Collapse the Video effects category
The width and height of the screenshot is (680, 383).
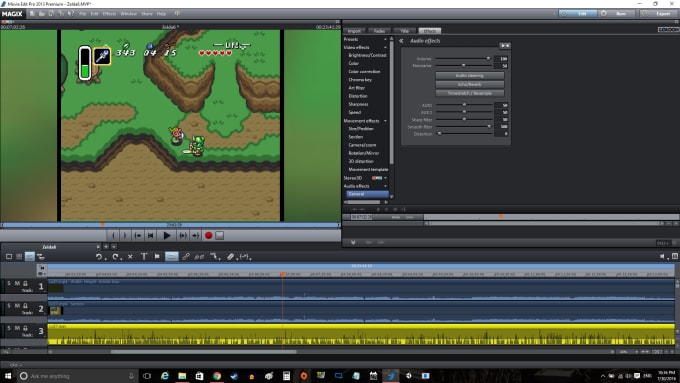tap(385, 47)
